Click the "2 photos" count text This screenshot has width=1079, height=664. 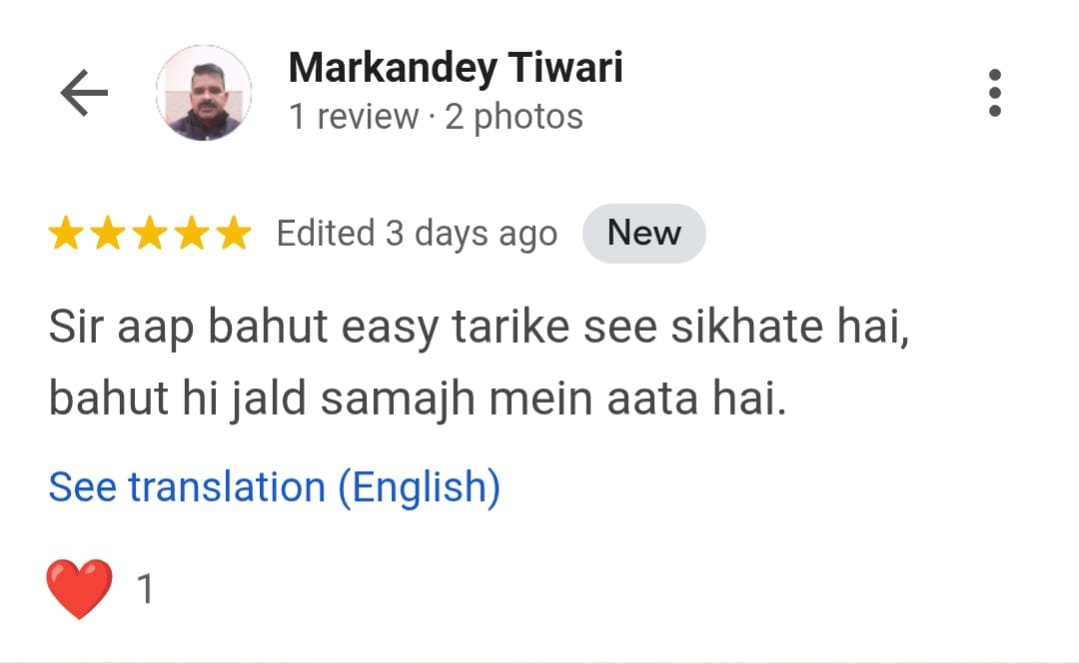(514, 116)
